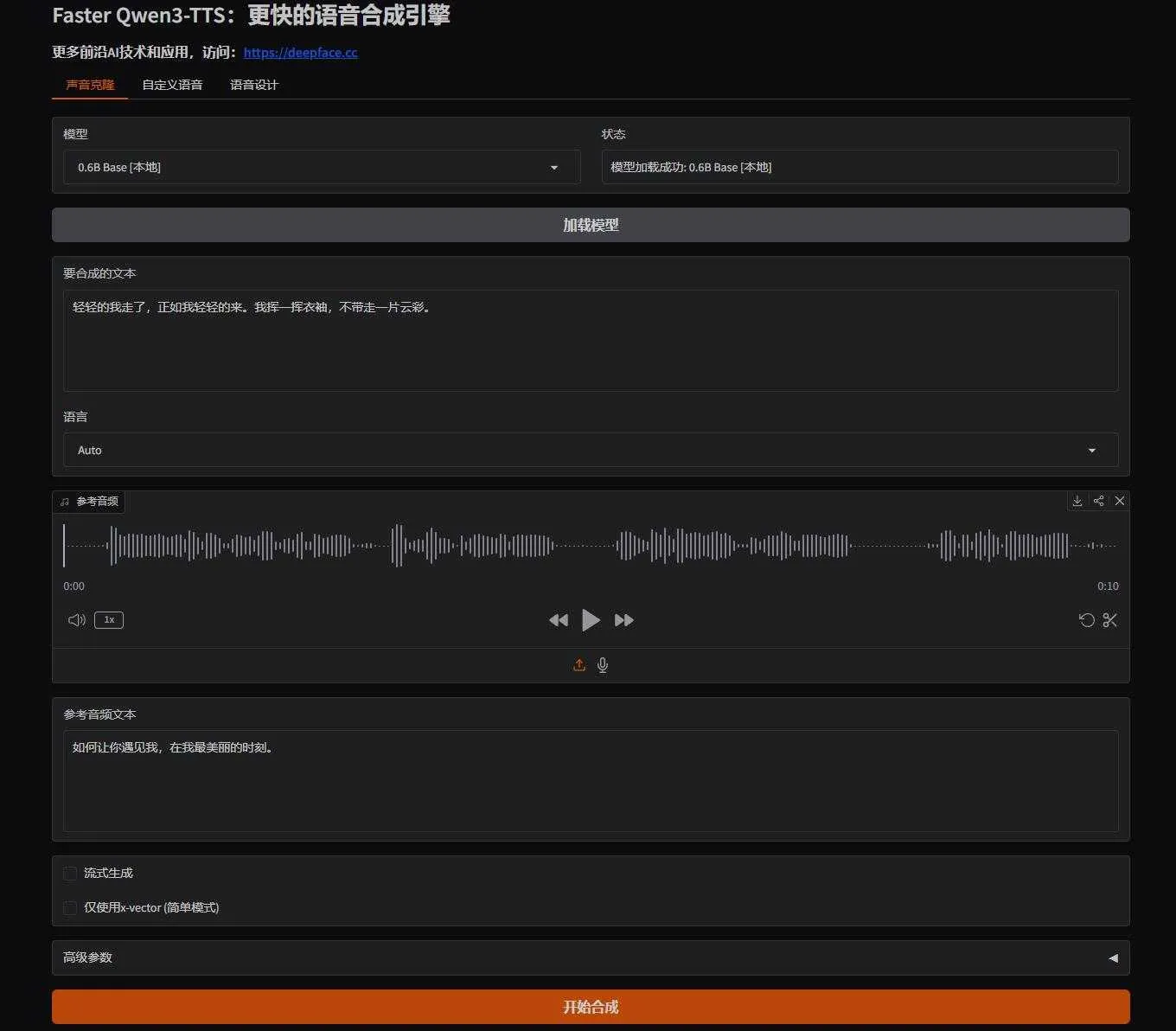Trim the audio with the scissors tool
The image size is (1176, 1031).
click(x=1111, y=620)
